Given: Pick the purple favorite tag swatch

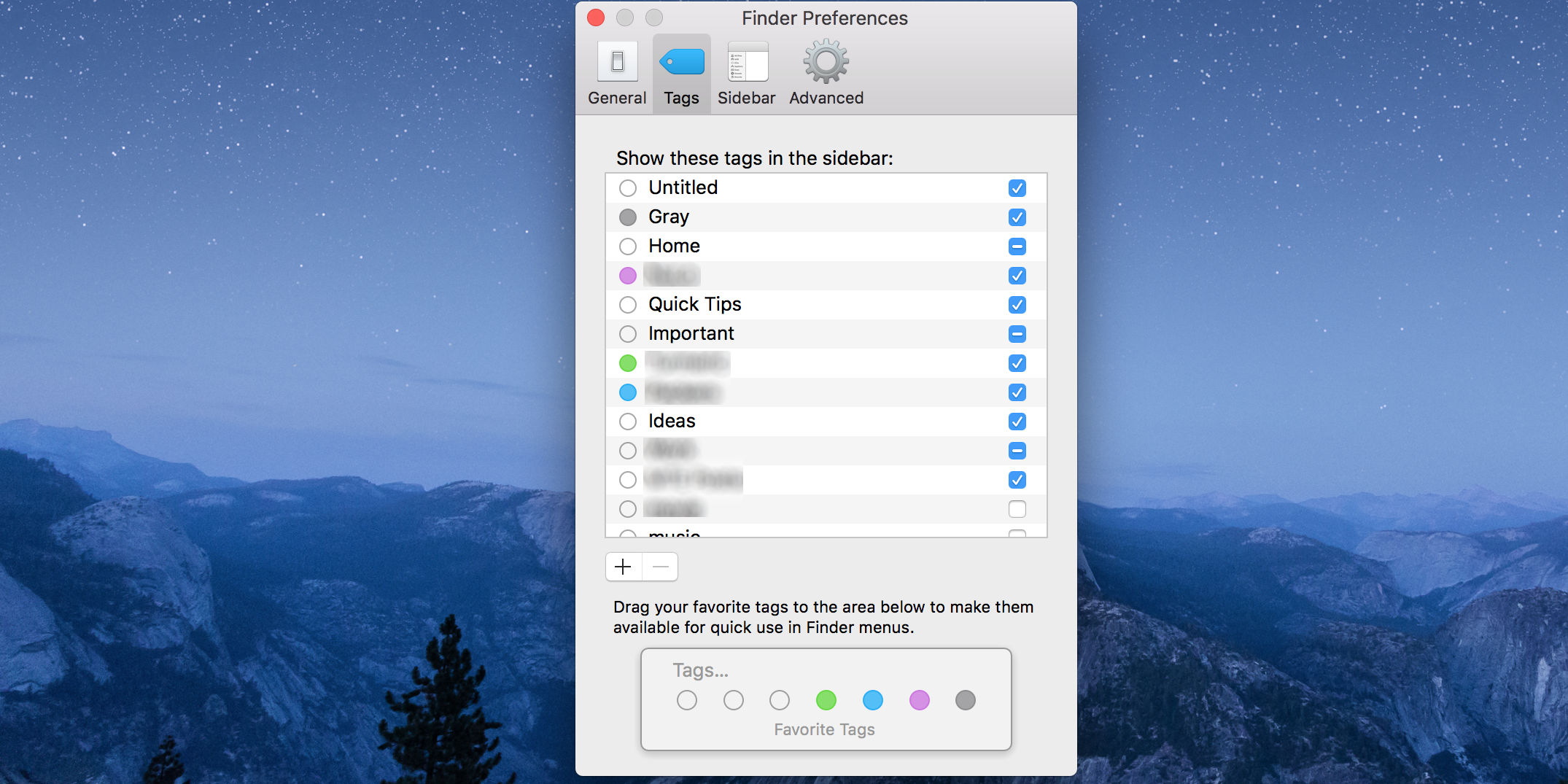Looking at the screenshot, I should click(x=919, y=700).
